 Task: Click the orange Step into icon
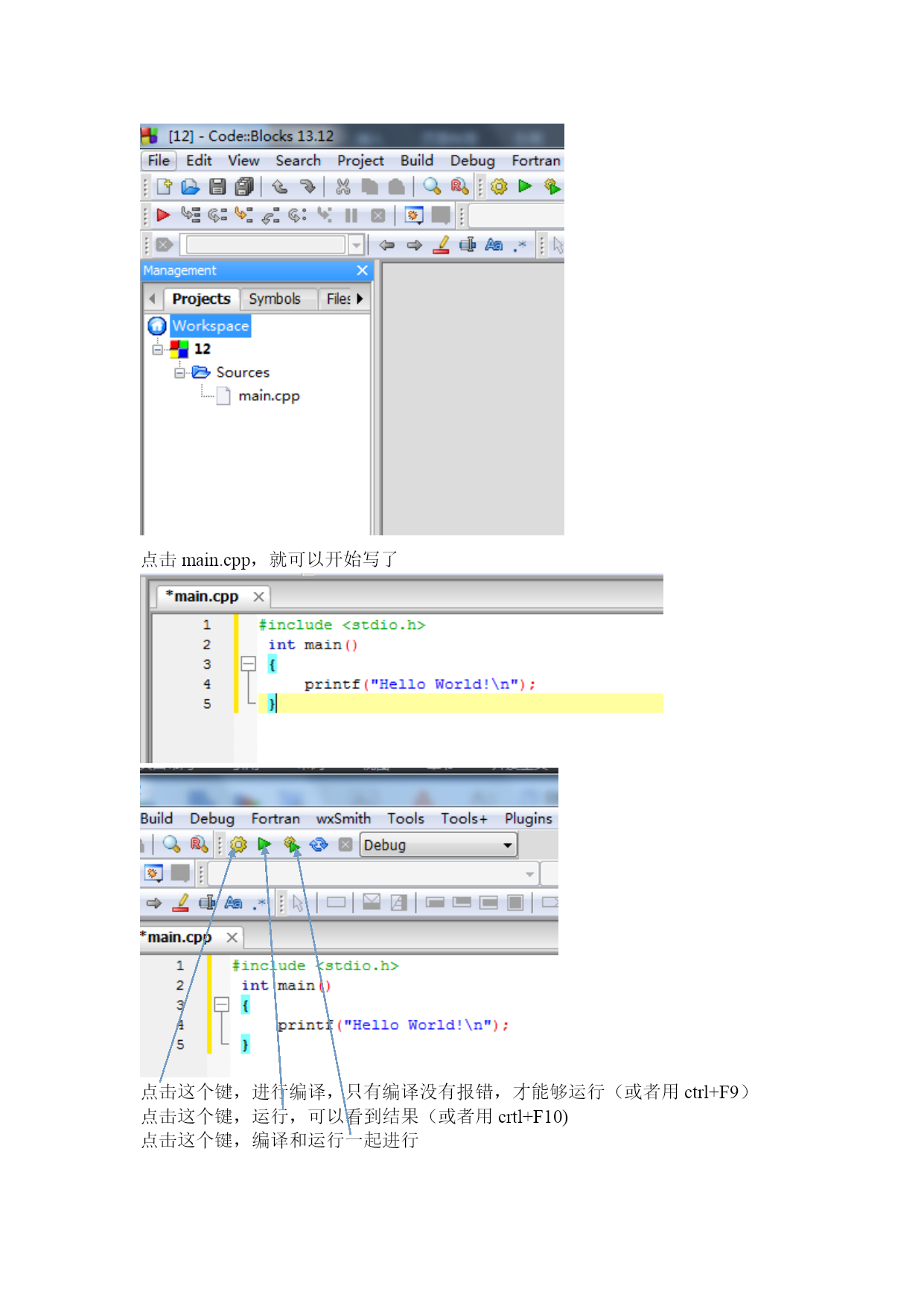coord(243,215)
